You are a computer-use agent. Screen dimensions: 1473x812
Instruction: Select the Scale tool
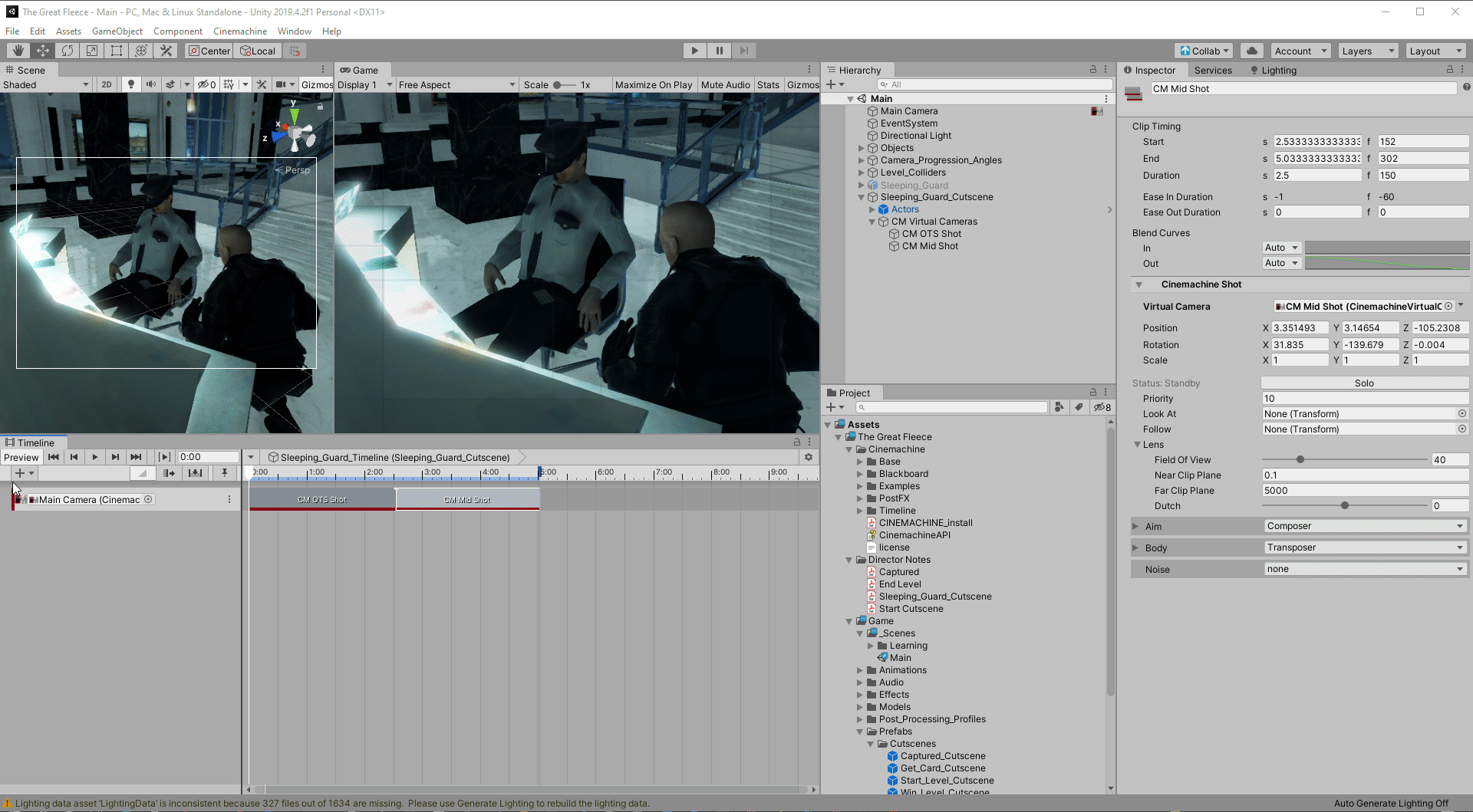(x=92, y=51)
